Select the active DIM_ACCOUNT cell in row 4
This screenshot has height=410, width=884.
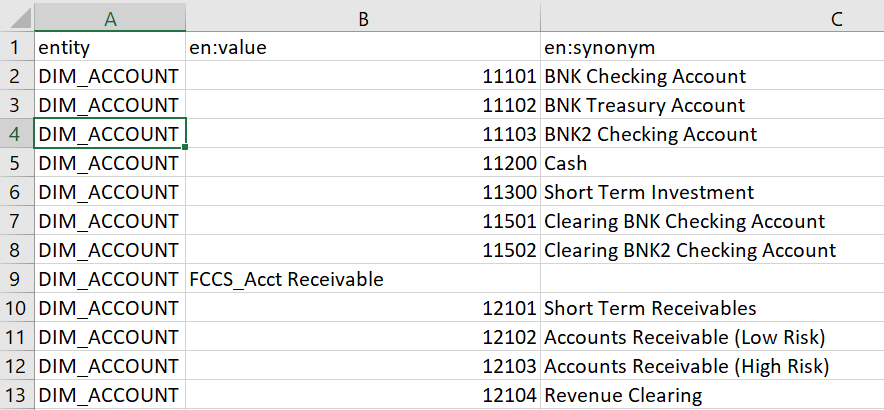point(109,134)
